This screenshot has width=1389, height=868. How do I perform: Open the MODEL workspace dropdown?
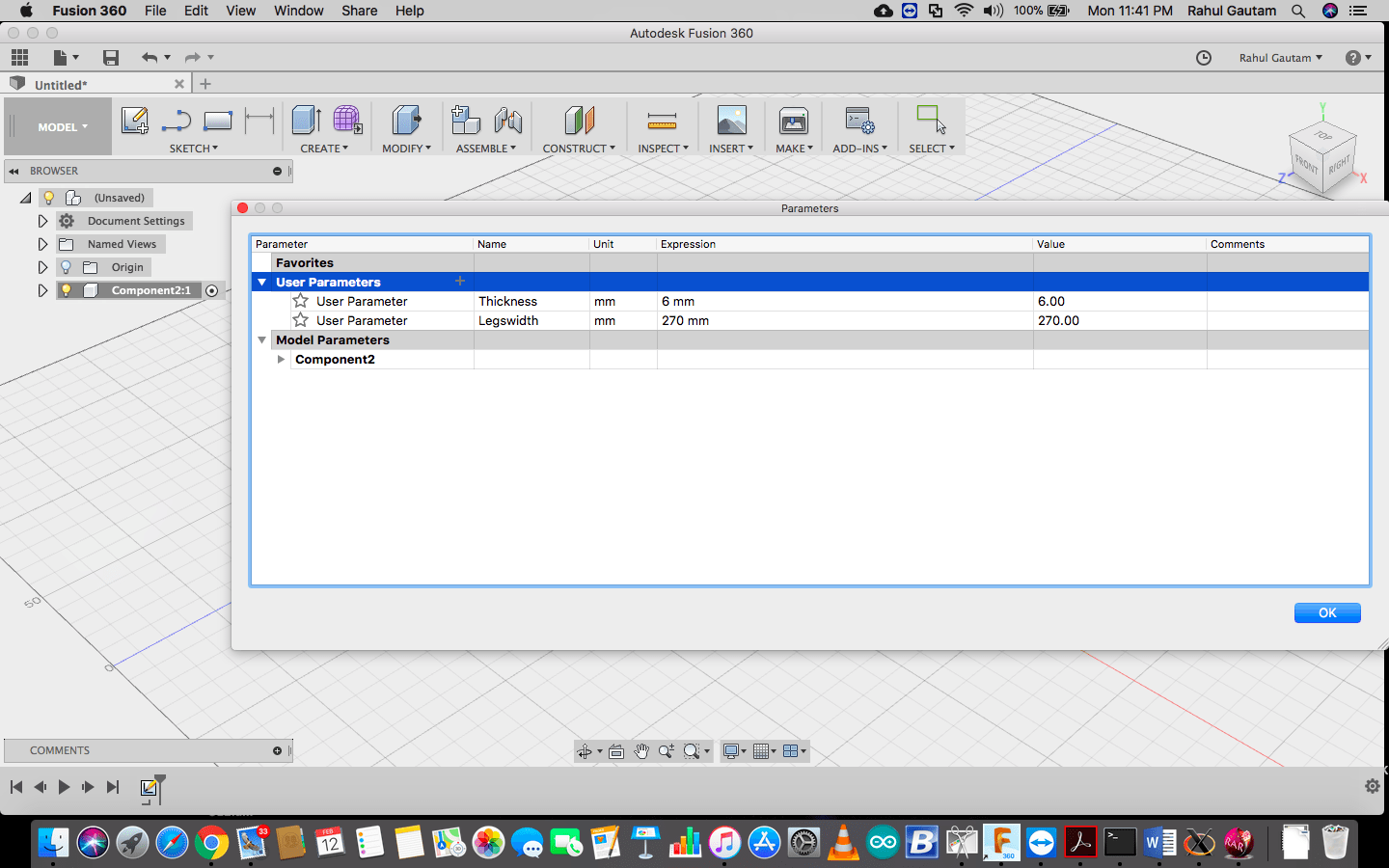tap(63, 126)
